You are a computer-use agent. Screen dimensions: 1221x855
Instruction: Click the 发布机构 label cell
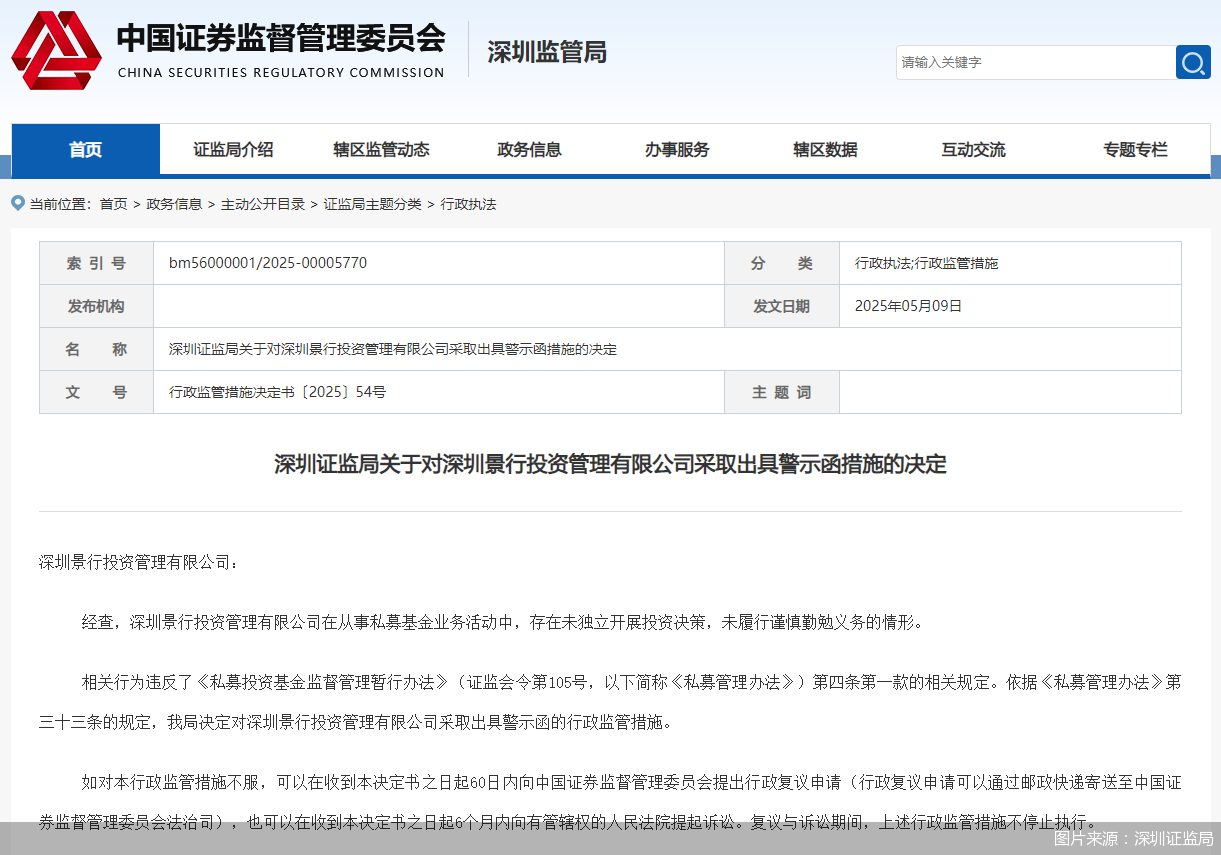tap(97, 306)
